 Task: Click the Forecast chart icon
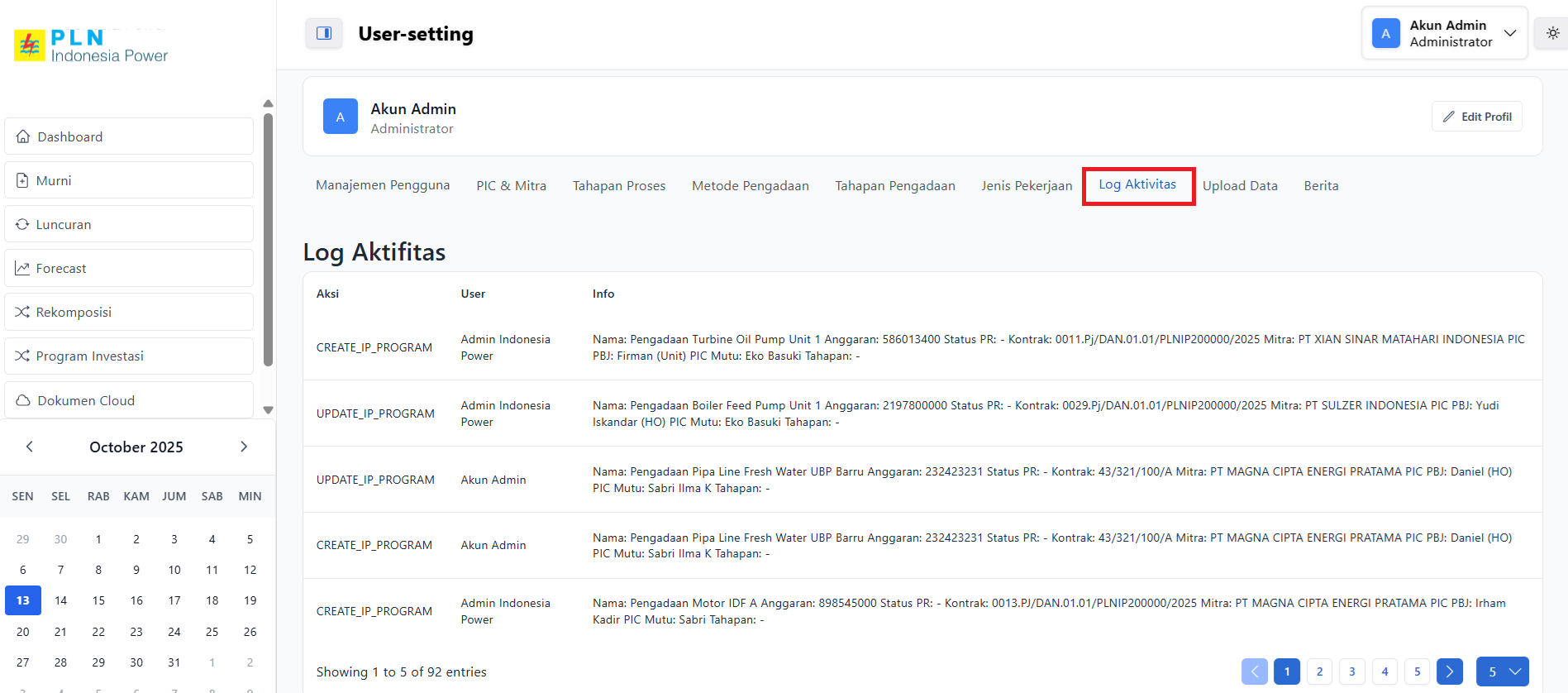pos(22,268)
